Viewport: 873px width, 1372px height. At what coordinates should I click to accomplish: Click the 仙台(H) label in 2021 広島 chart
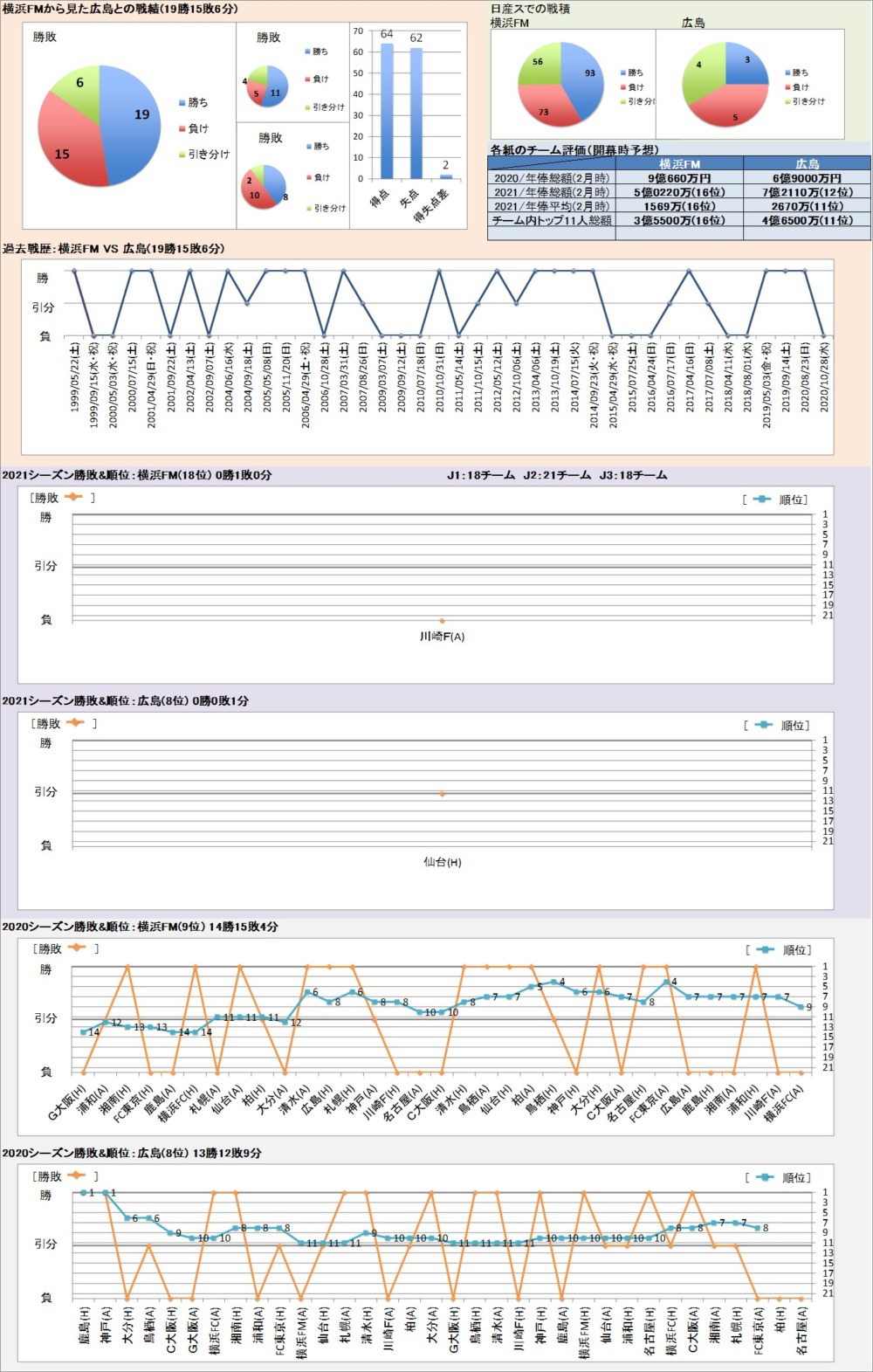coord(443,862)
